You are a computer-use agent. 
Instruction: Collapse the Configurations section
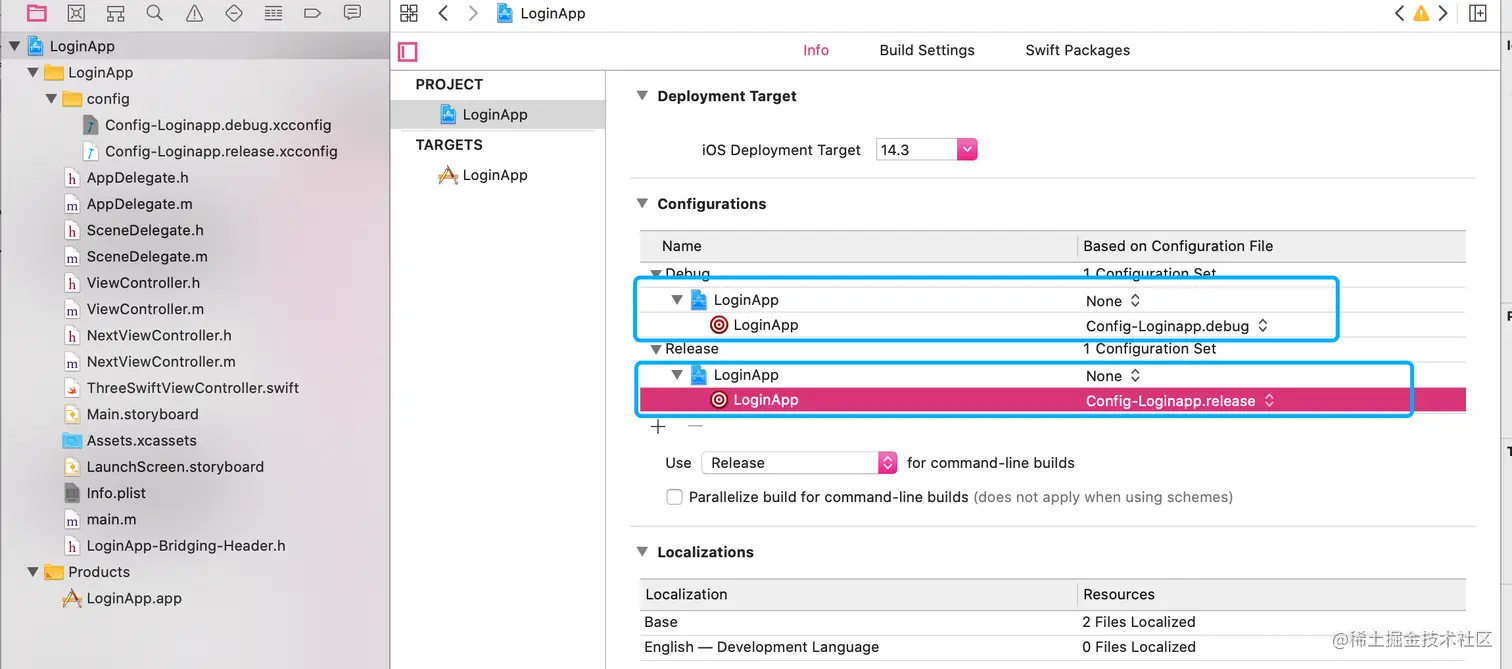point(642,203)
